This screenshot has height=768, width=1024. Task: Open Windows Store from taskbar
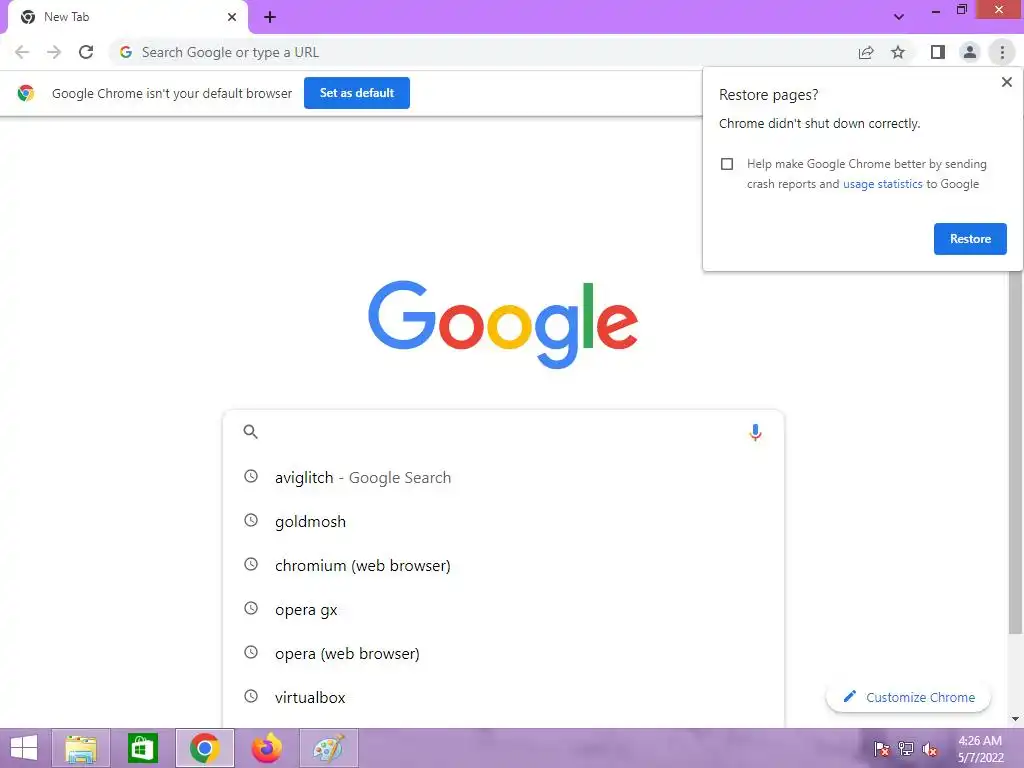pyautogui.click(x=143, y=748)
